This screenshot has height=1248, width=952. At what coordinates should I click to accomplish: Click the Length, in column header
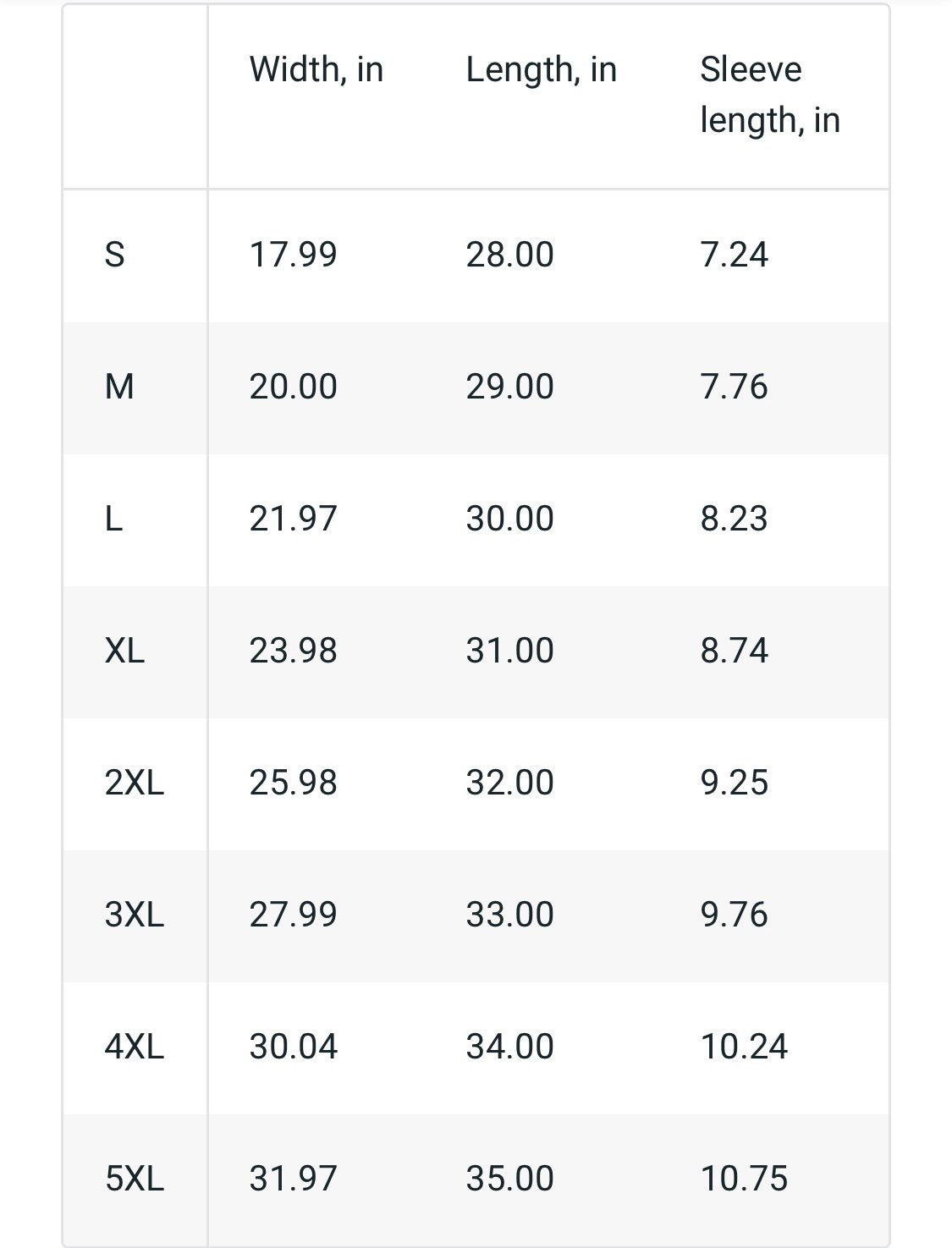tap(542, 69)
